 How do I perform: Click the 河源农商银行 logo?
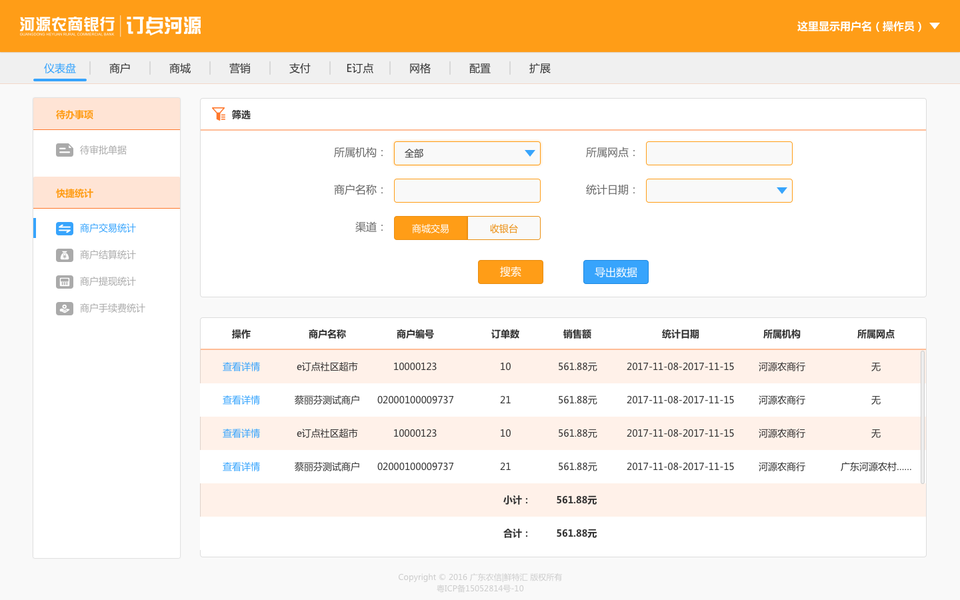pos(67,25)
